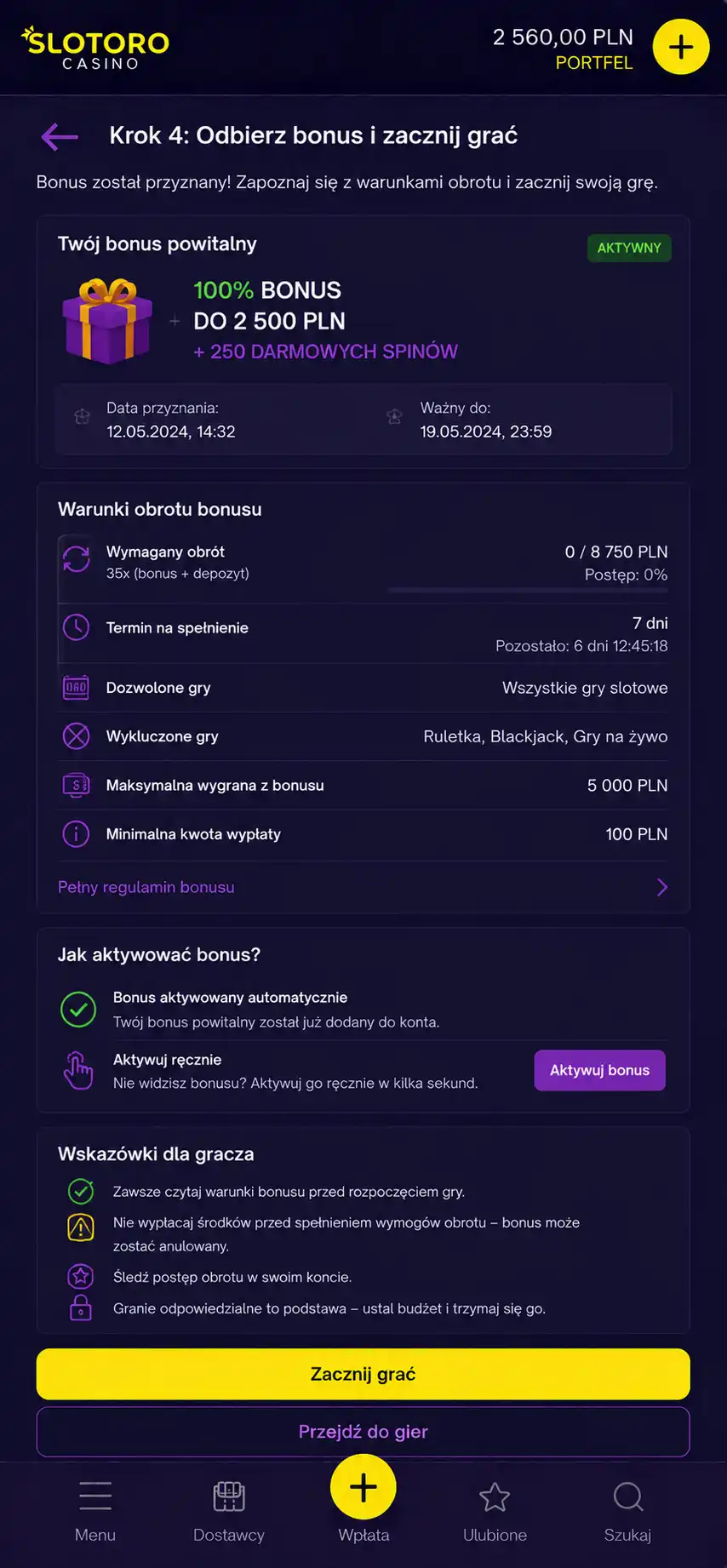
Task: Click the yellow plus wallet top-up icon
Action: tap(681, 47)
